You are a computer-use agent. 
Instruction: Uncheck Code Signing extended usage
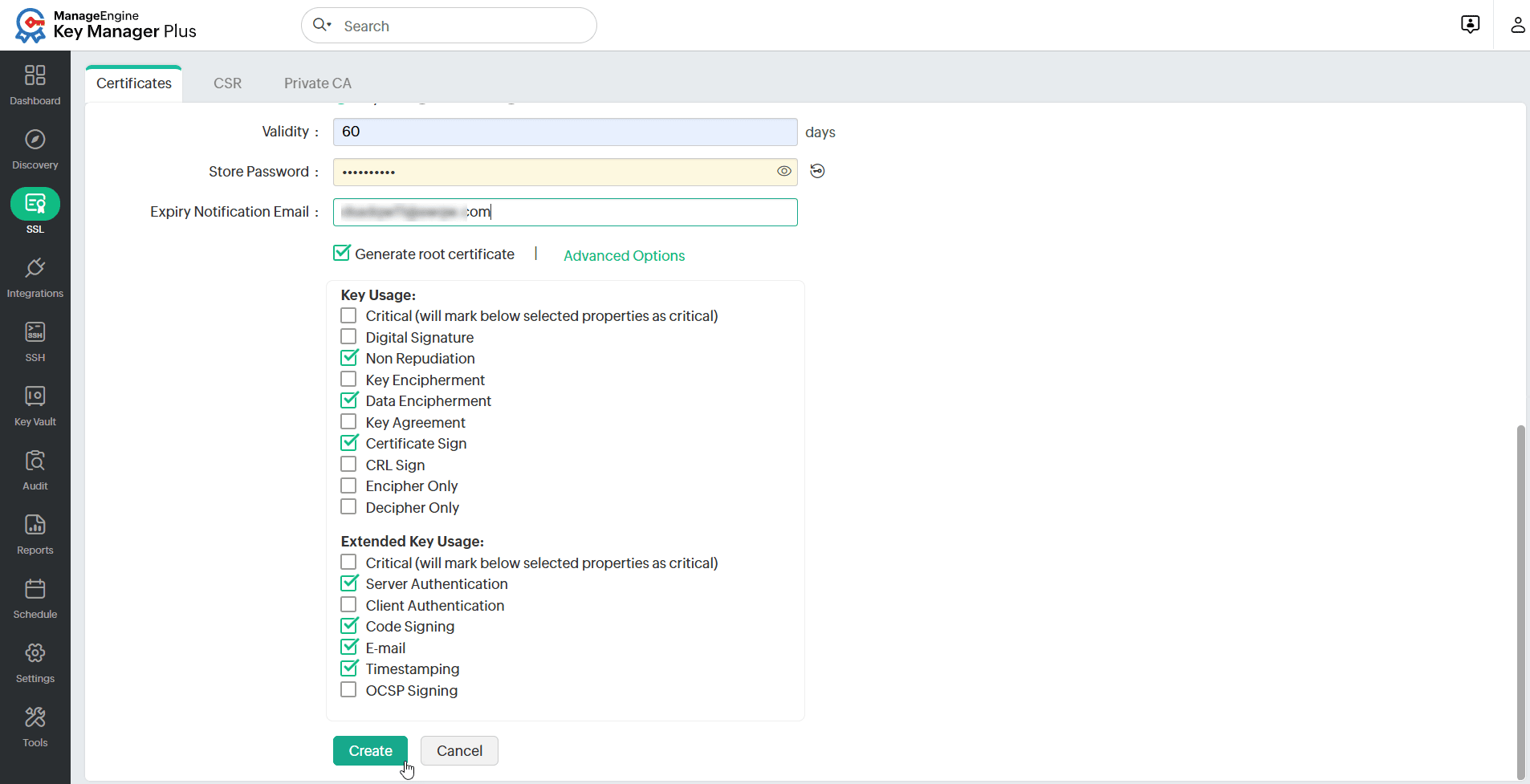pyautogui.click(x=348, y=626)
